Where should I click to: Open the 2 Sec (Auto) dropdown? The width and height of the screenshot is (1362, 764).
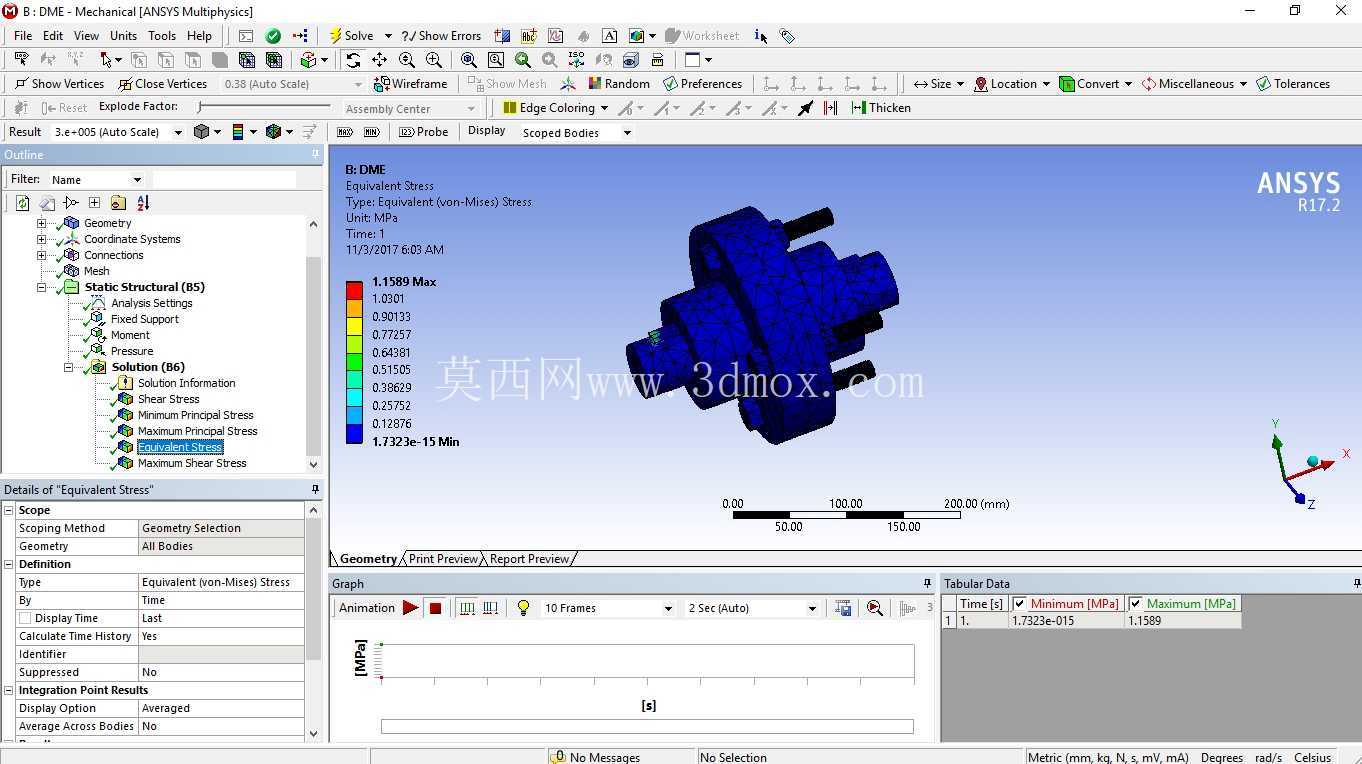coord(811,608)
